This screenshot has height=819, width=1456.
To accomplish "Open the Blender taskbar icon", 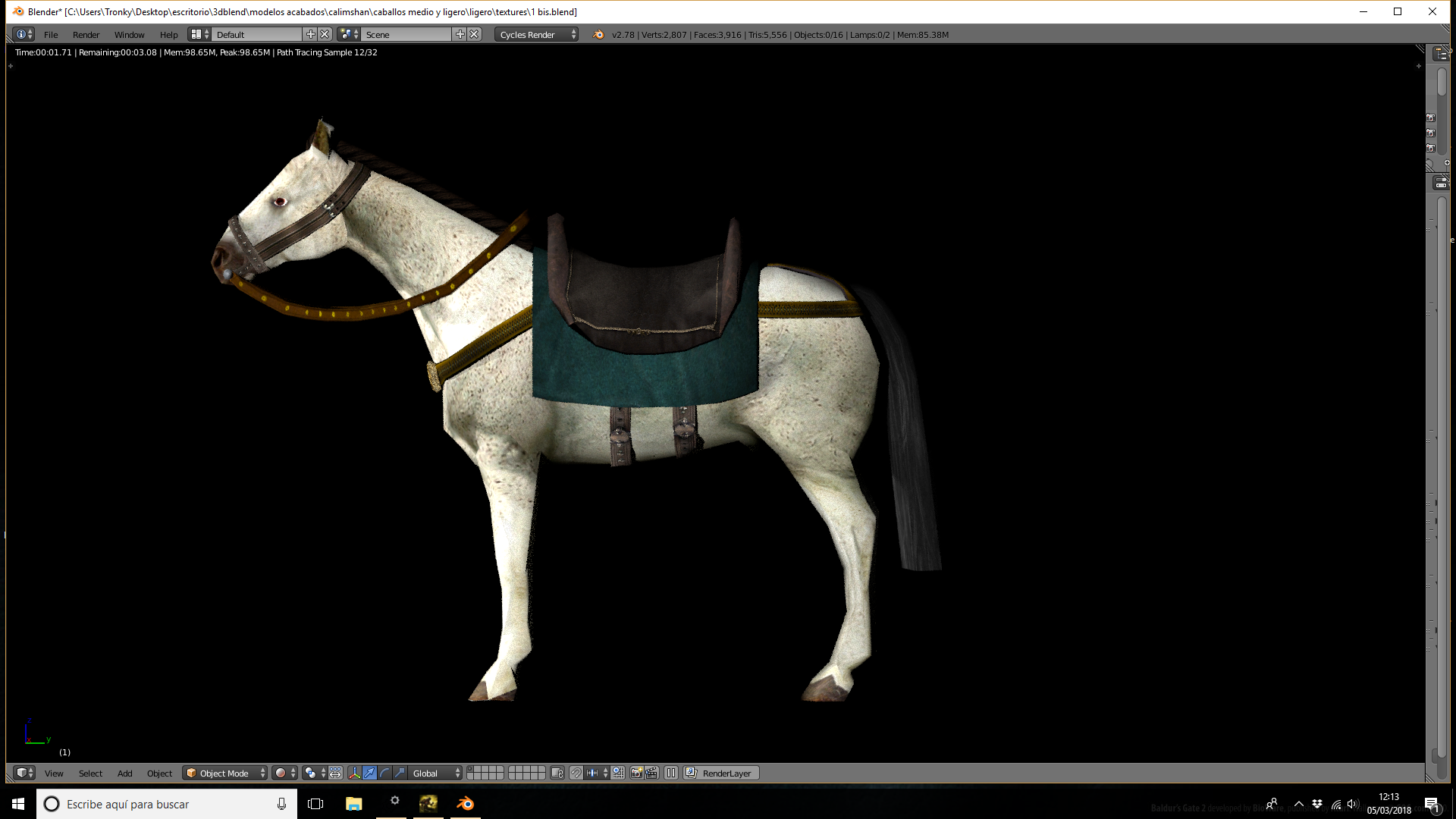I will [x=465, y=804].
